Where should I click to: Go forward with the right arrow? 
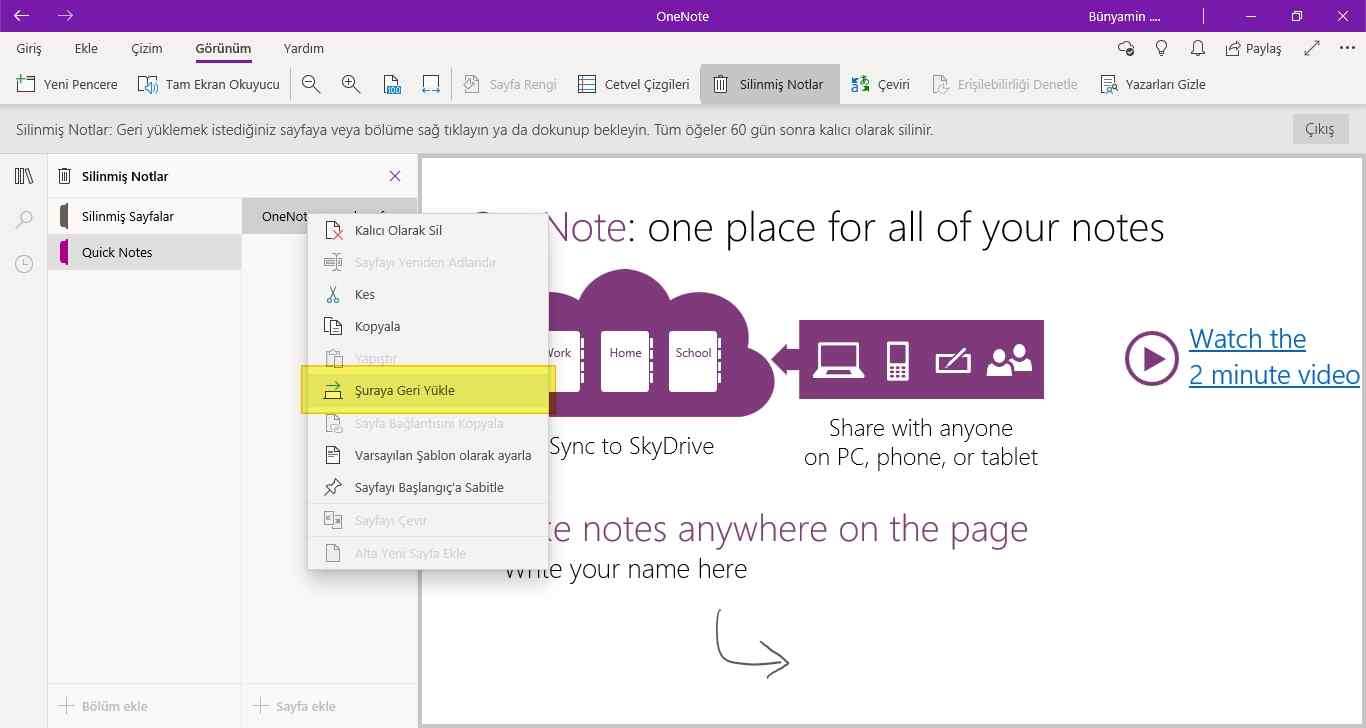(x=66, y=16)
